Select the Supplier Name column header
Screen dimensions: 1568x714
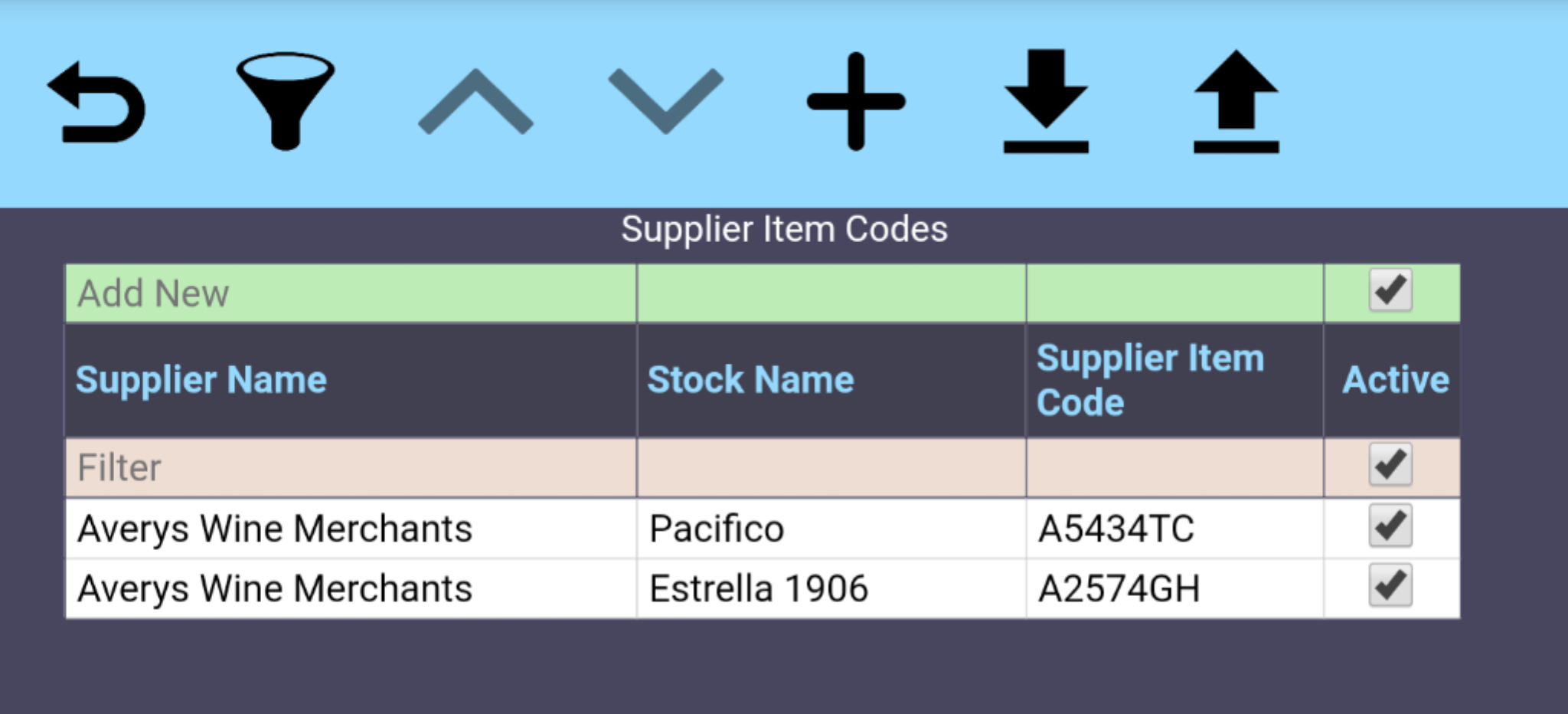tap(202, 379)
